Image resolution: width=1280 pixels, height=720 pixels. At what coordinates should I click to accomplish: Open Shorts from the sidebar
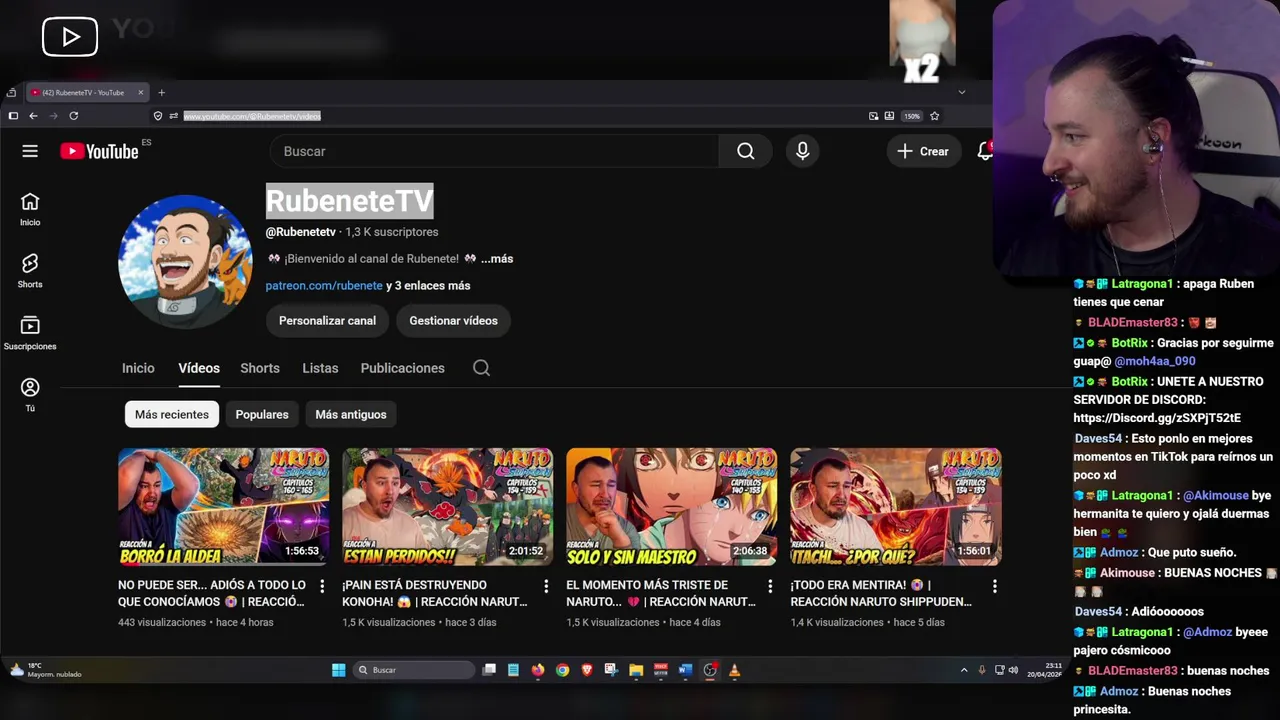point(30,271)
